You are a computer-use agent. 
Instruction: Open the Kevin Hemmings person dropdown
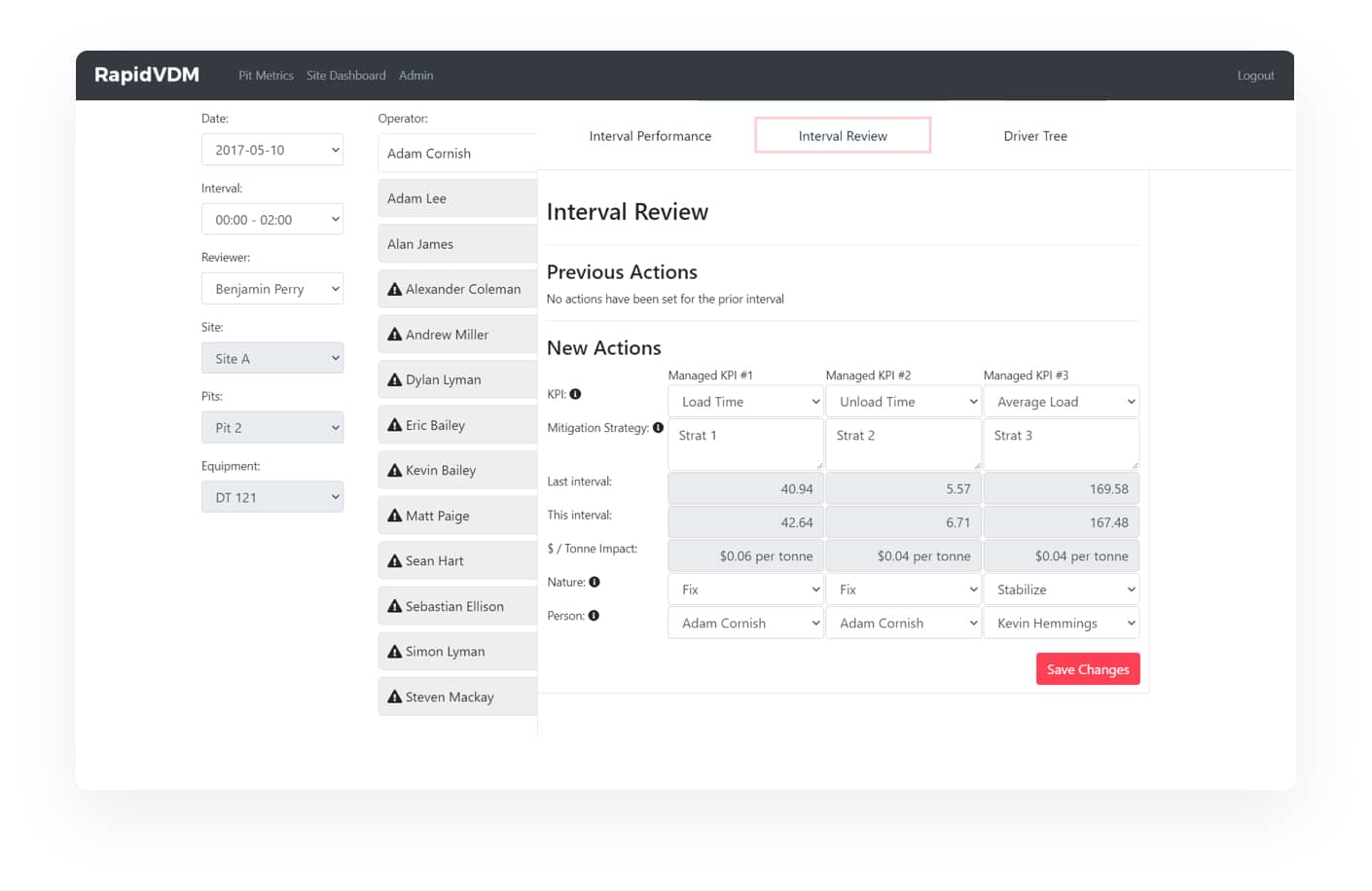[x=1061, y=623]
